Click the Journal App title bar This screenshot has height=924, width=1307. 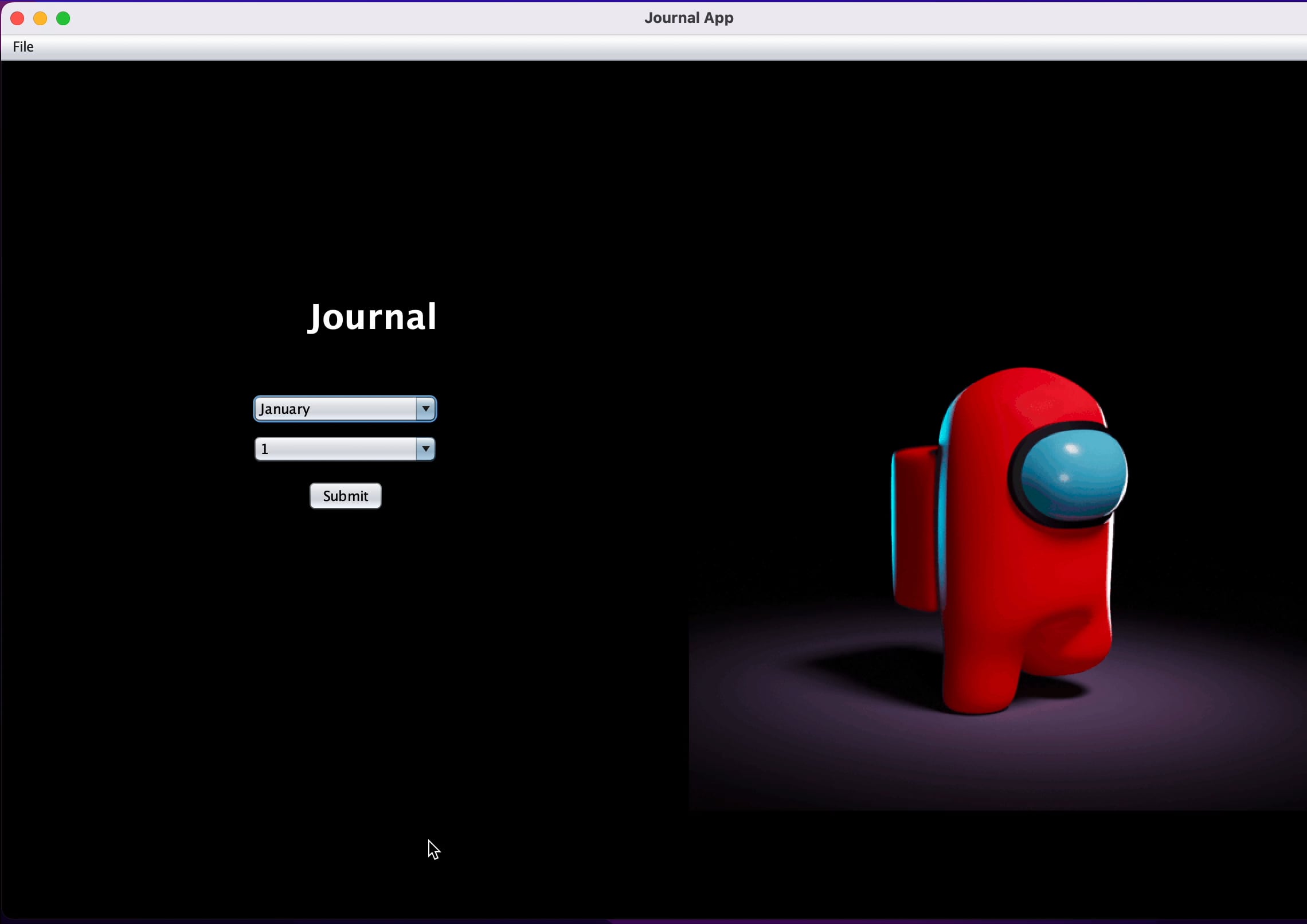click(x=688, y=18)
